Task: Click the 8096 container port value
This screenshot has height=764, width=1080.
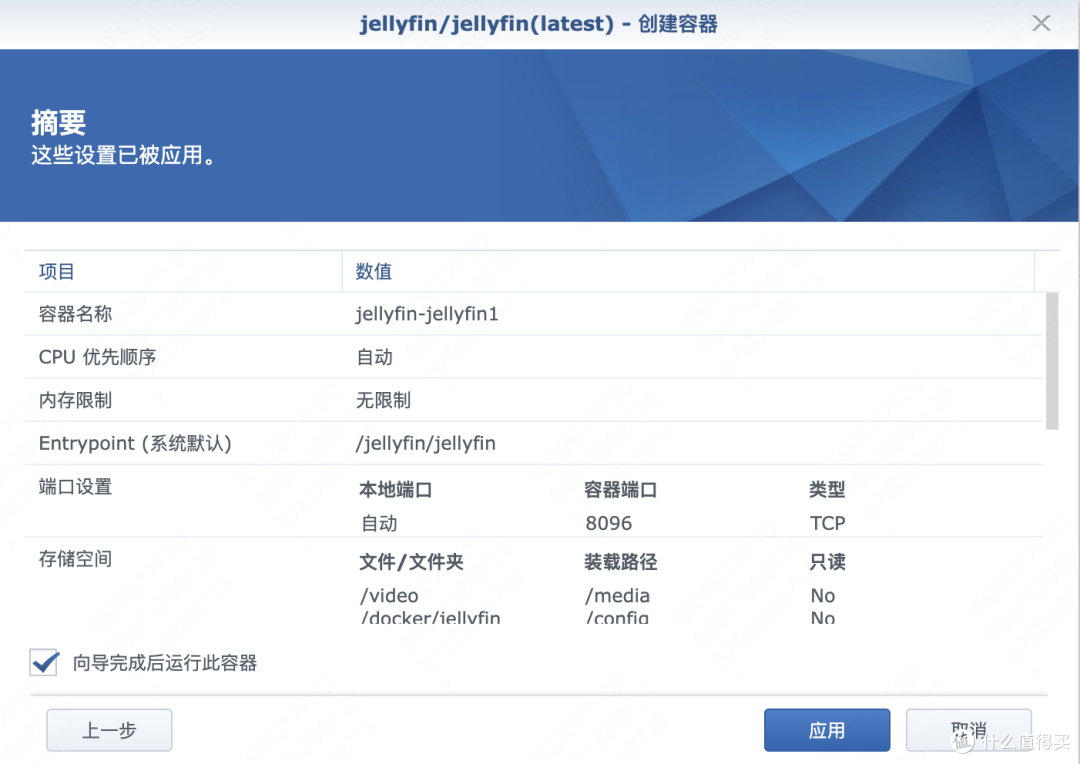Action: click(609, 524)
